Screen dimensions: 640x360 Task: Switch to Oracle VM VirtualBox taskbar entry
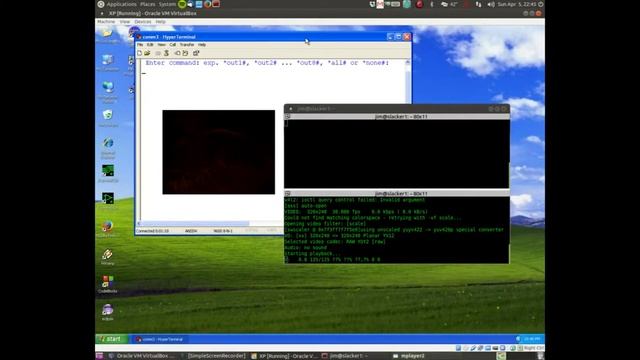(140, 356)
